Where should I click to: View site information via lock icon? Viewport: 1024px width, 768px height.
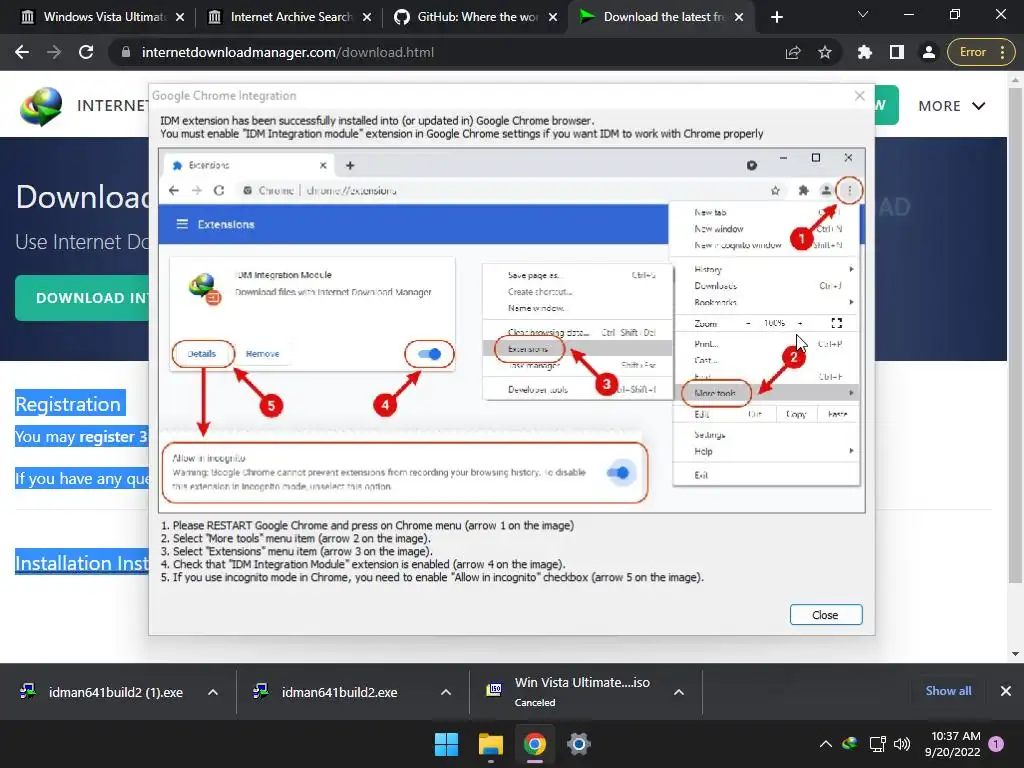[x=126, y=52]
